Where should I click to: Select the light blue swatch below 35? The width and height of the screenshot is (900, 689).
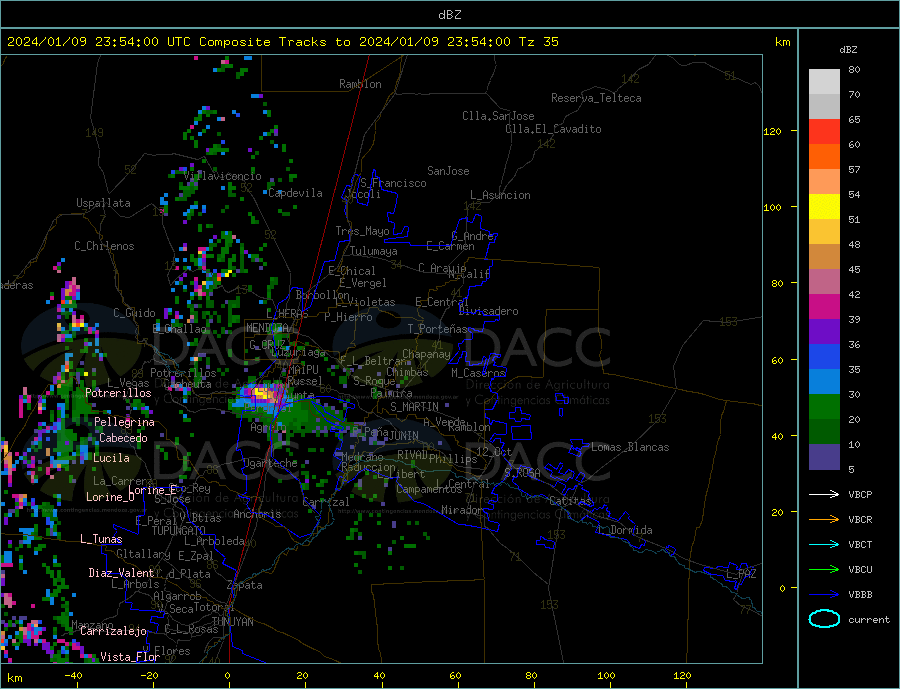(824, 382)
